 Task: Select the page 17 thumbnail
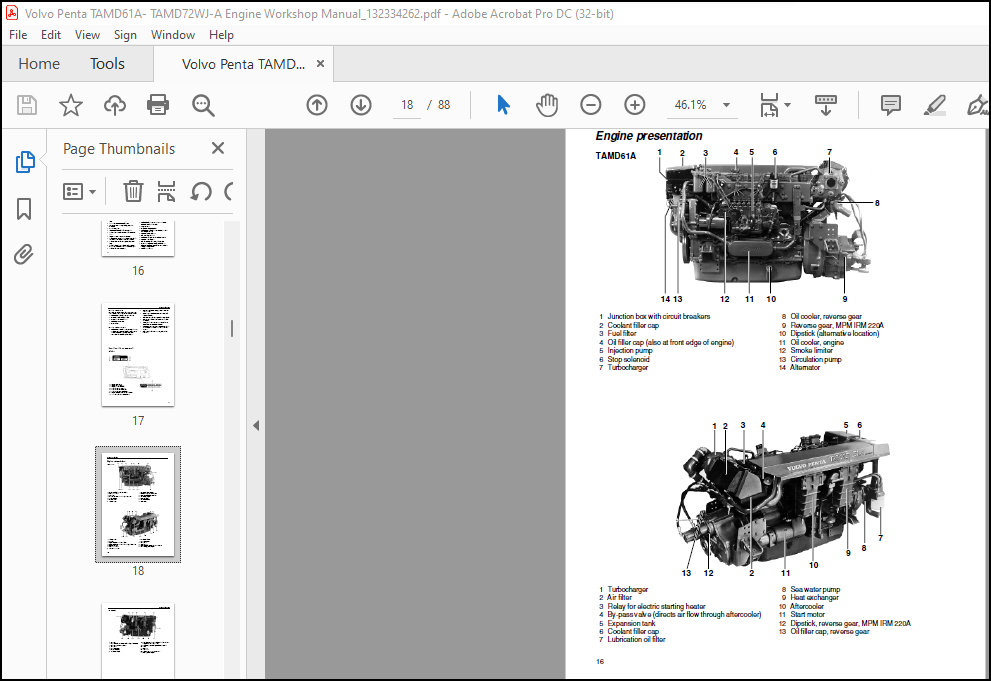138,355
